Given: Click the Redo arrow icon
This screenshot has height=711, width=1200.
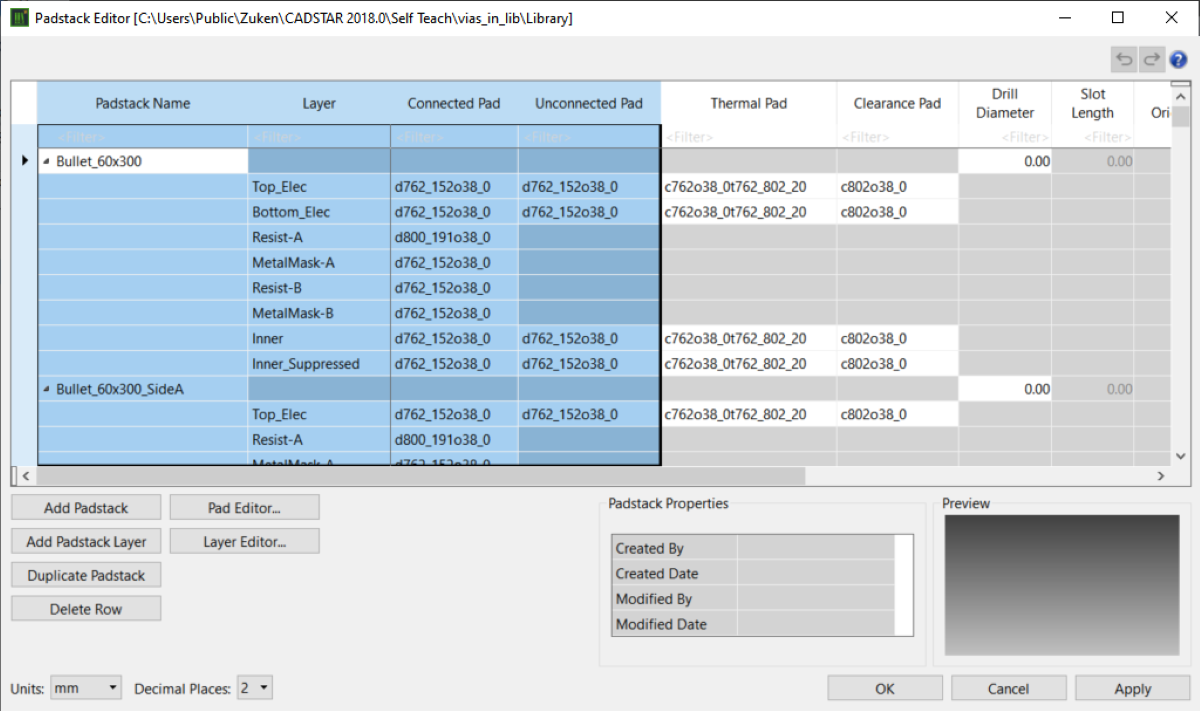Looking at the screenshot, I should tap(1152, 59).
